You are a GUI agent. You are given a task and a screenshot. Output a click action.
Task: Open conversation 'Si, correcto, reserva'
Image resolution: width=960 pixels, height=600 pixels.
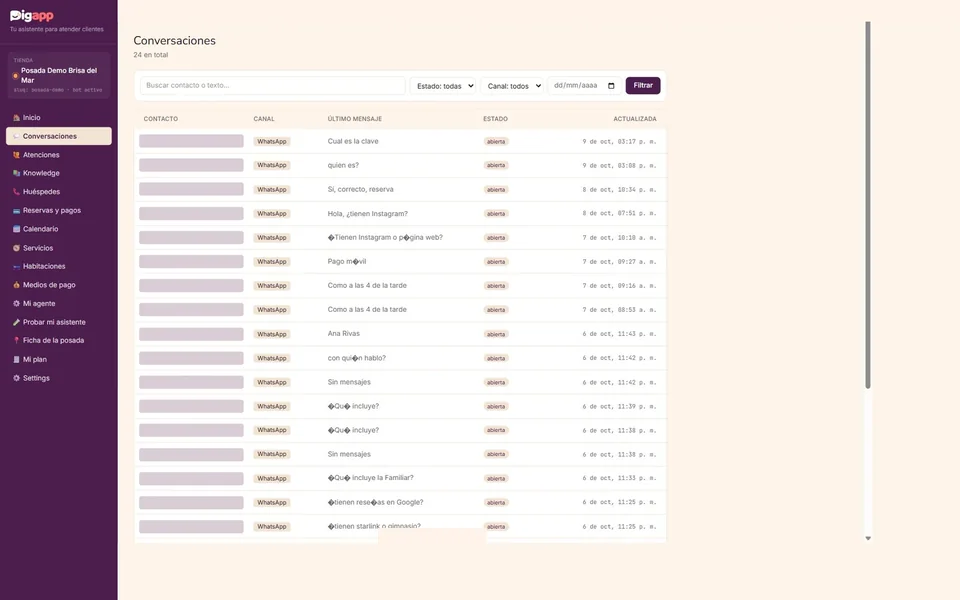400,189
